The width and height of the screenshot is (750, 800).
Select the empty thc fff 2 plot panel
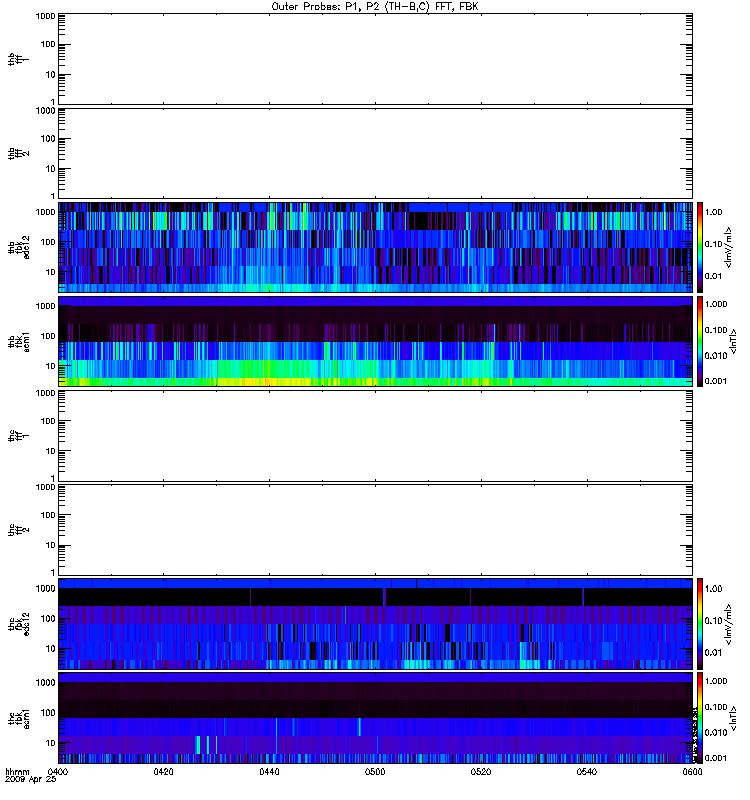[375, 530]
